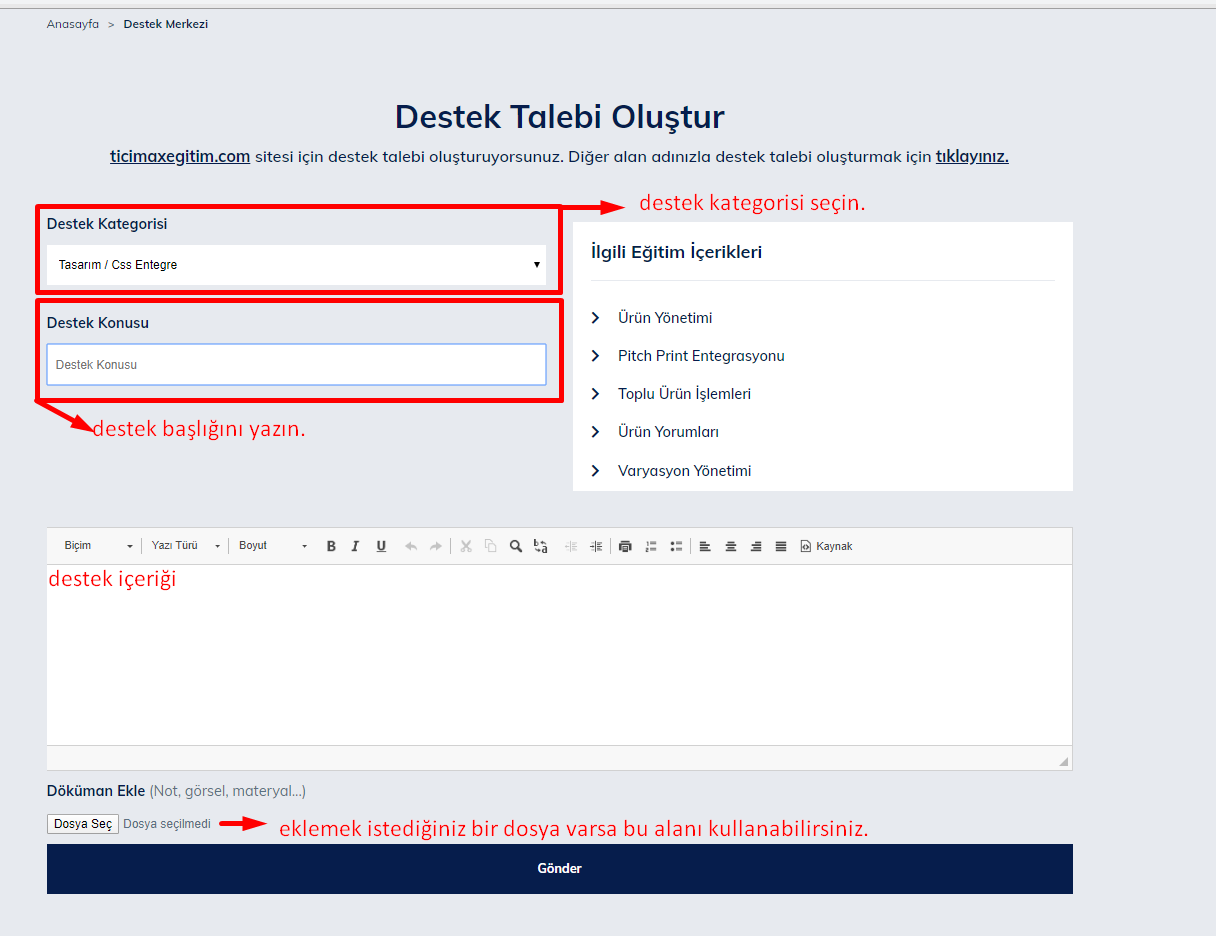
Task: Toggle bold formatting in the editor
Action: (x=331, y=546)
